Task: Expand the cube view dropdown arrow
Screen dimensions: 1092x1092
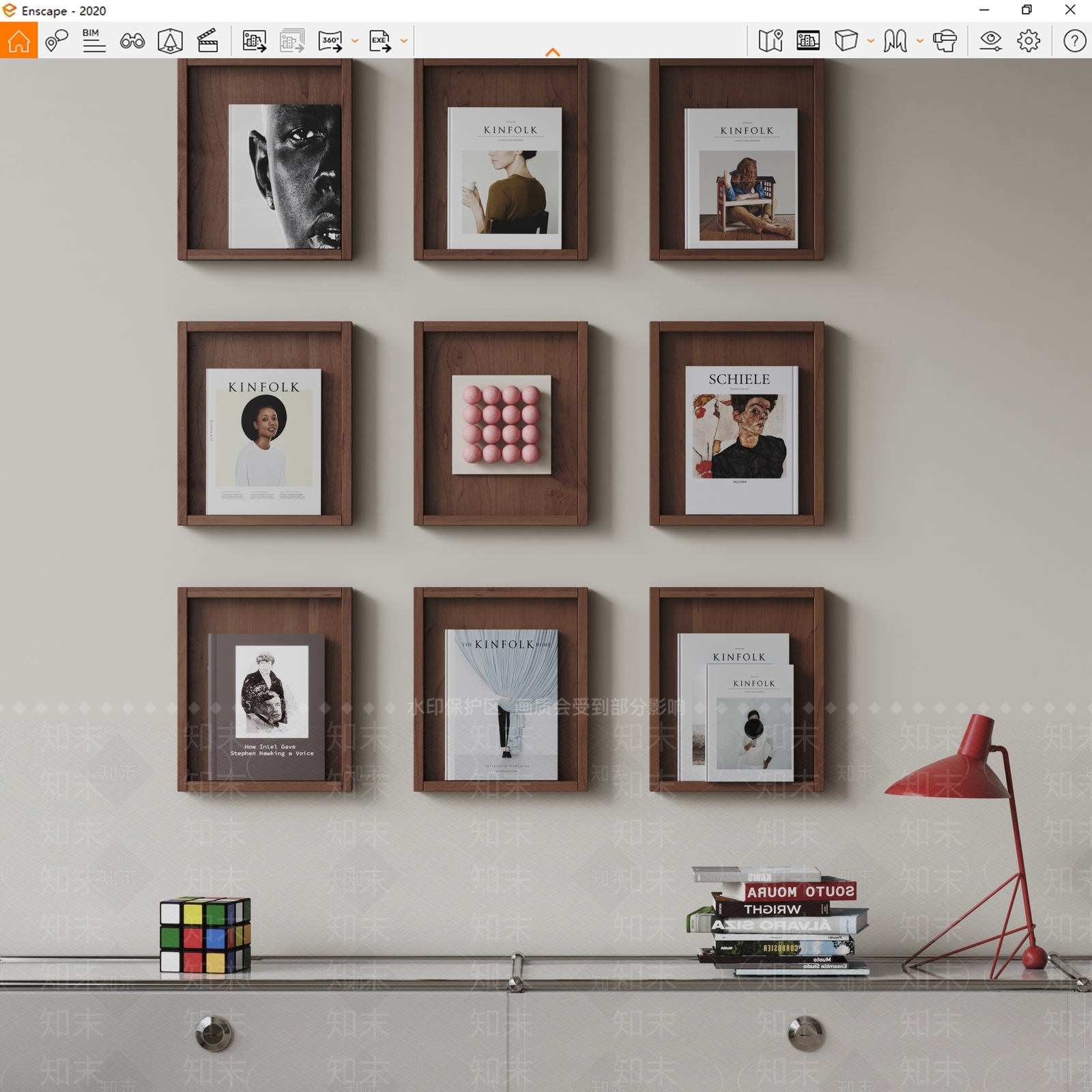Action: point(871,41)
